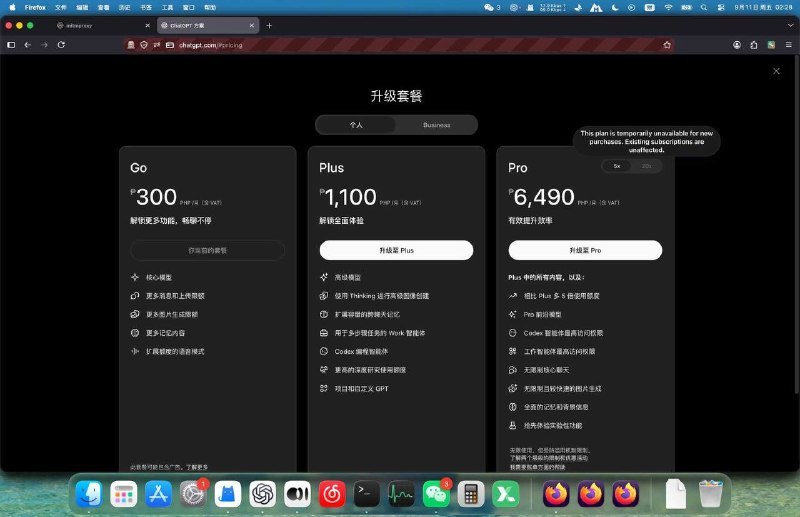Click the 了解更多 link under Go plan
800x517 pixels.
click(x=196, y=467)
